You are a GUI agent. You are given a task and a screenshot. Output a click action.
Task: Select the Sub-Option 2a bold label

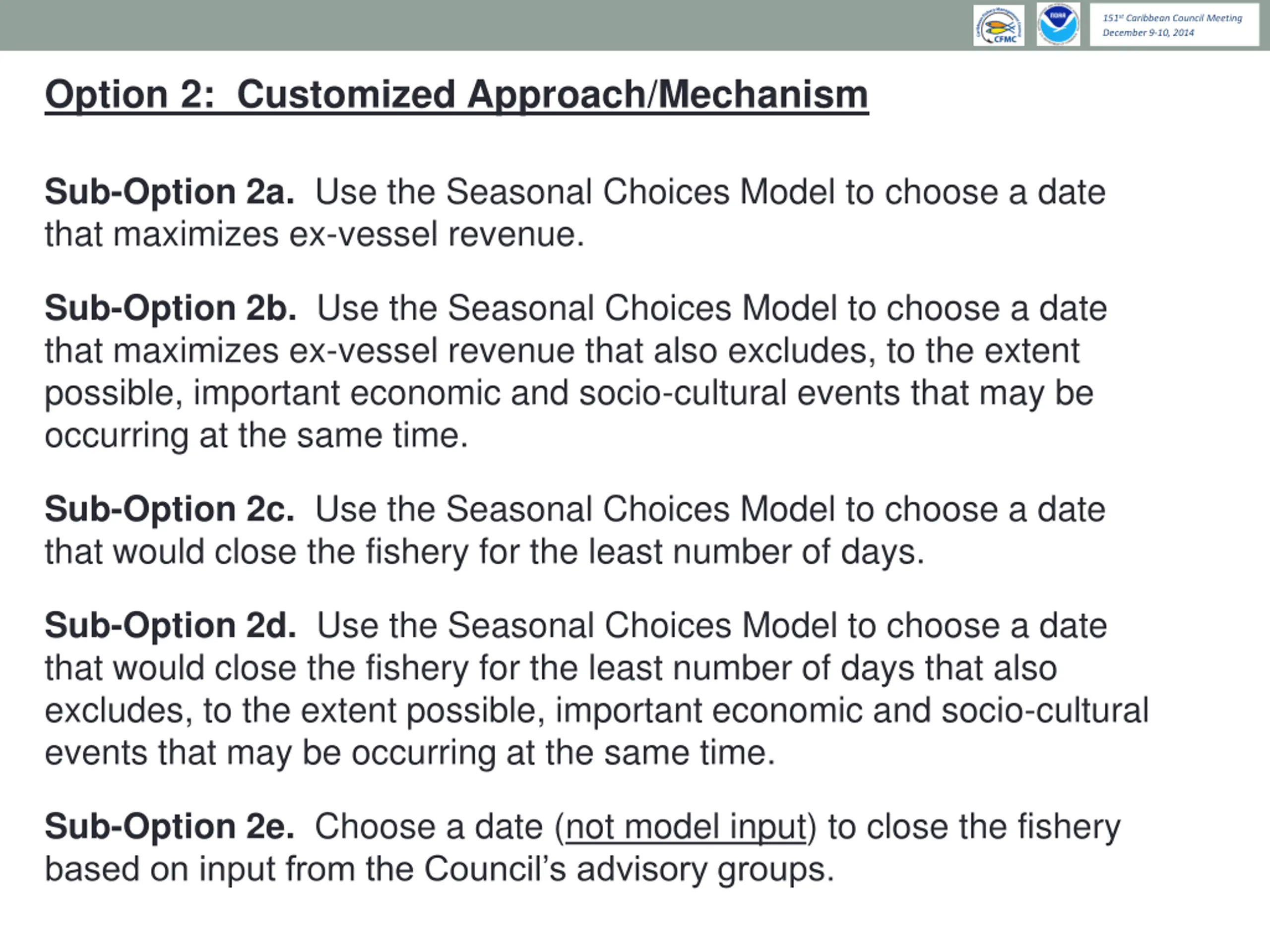[169, 192]
